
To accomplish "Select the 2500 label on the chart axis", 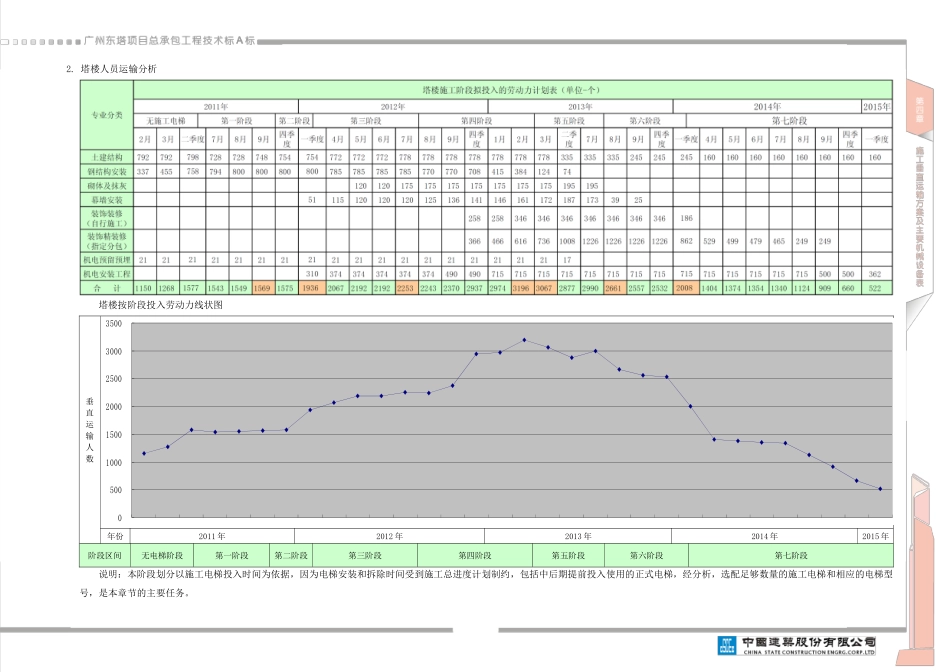I will click(113, 379).
